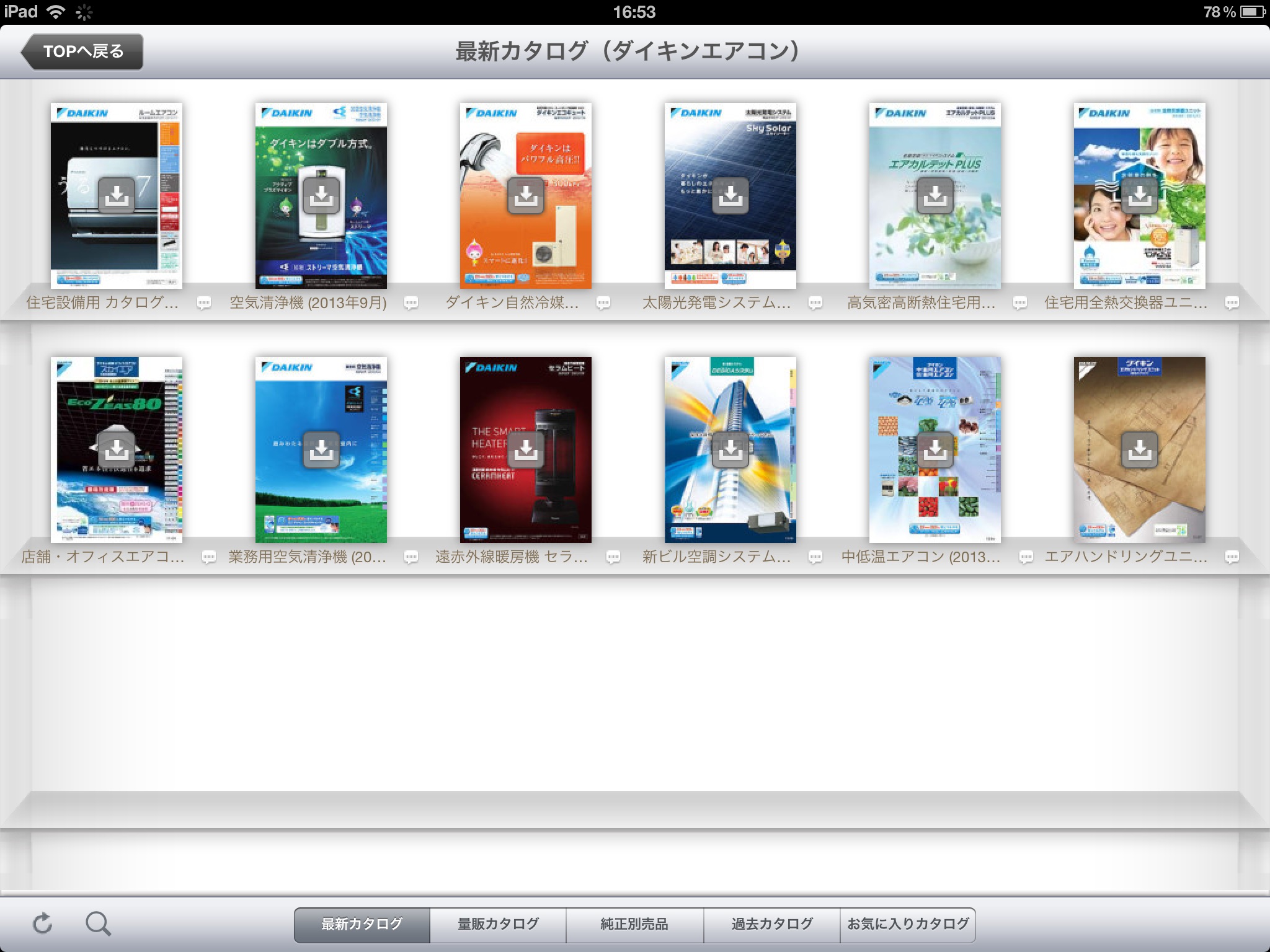Screen dimensions: 1270x952
Task: Switch to the 純正別売品 tab
Action: (634, 925)
